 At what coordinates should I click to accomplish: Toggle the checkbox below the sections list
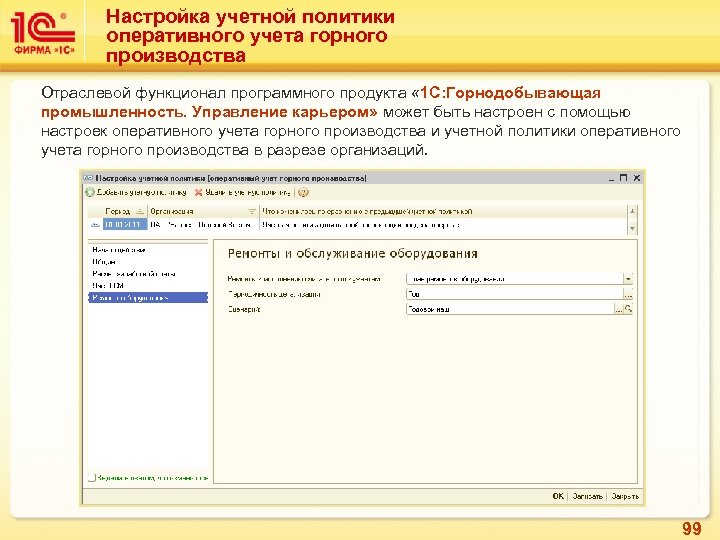(92, 478)
